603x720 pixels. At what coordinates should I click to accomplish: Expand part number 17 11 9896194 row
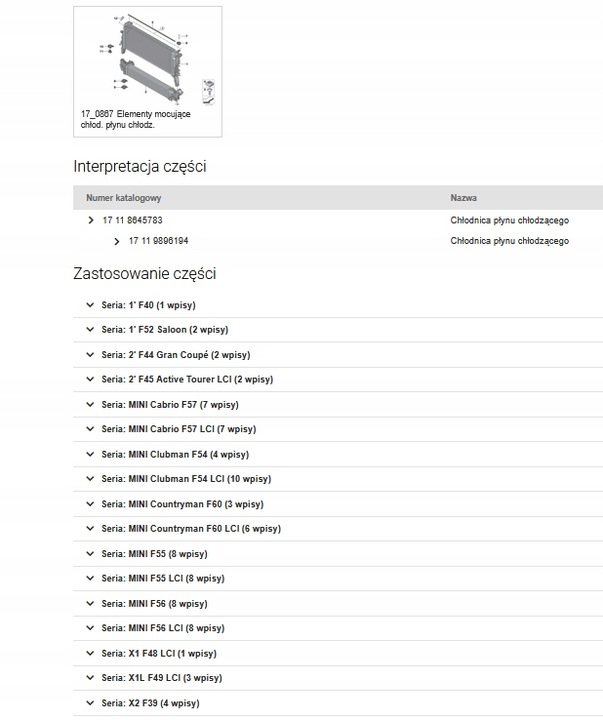tap(117, 241)
